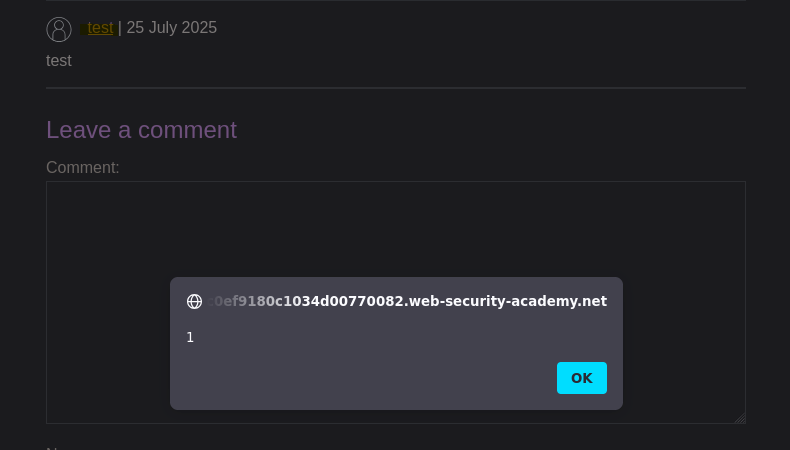The width and height of the screenshot is (790, 450).
Task: Open the yellow "test" commenter name link
Action: pos(100,28)
